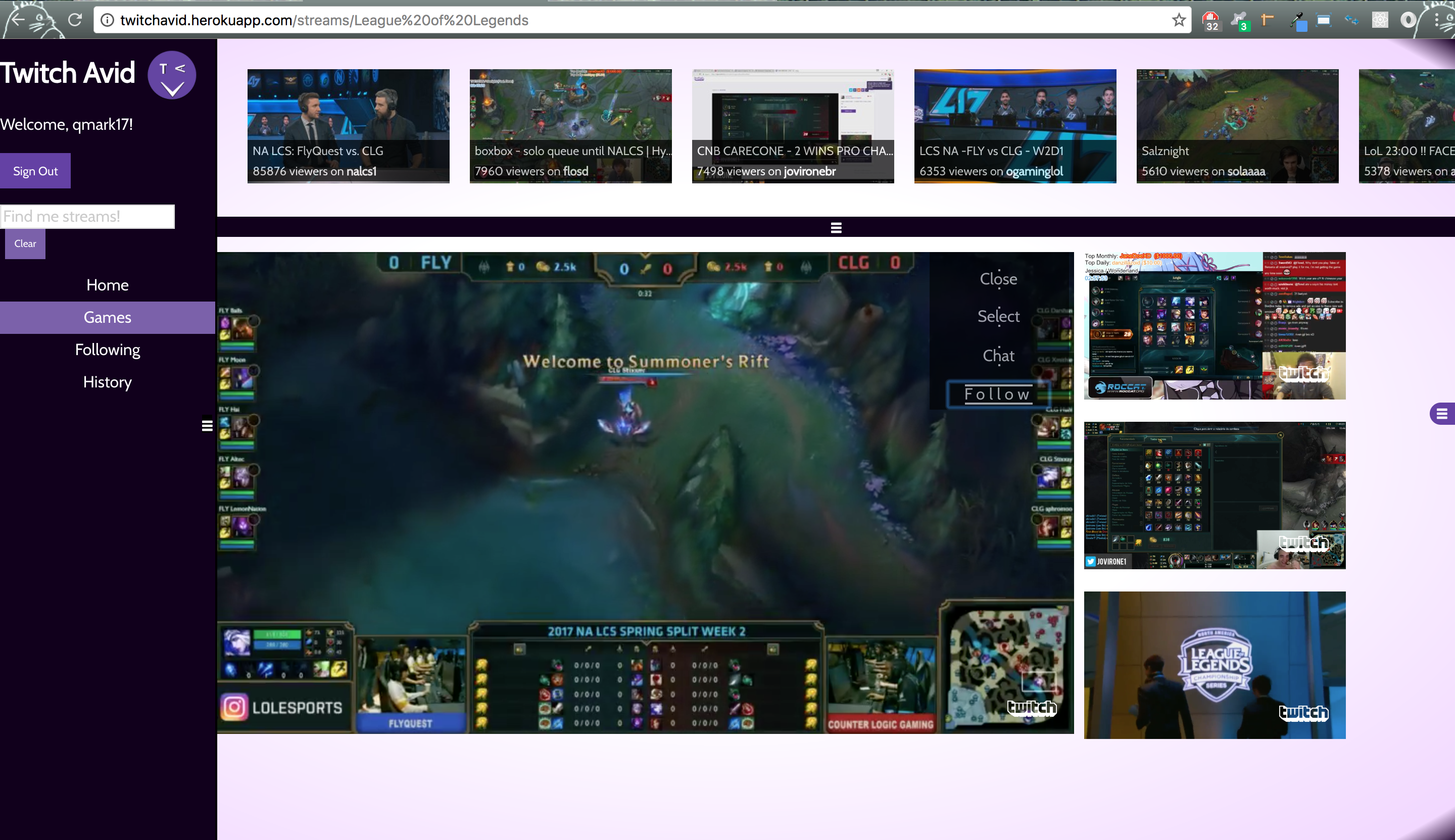Open the NA LCS FlyQuest vs. CLG thumbnail
Screen dimensions: 1455x840
tap(348, 126)
